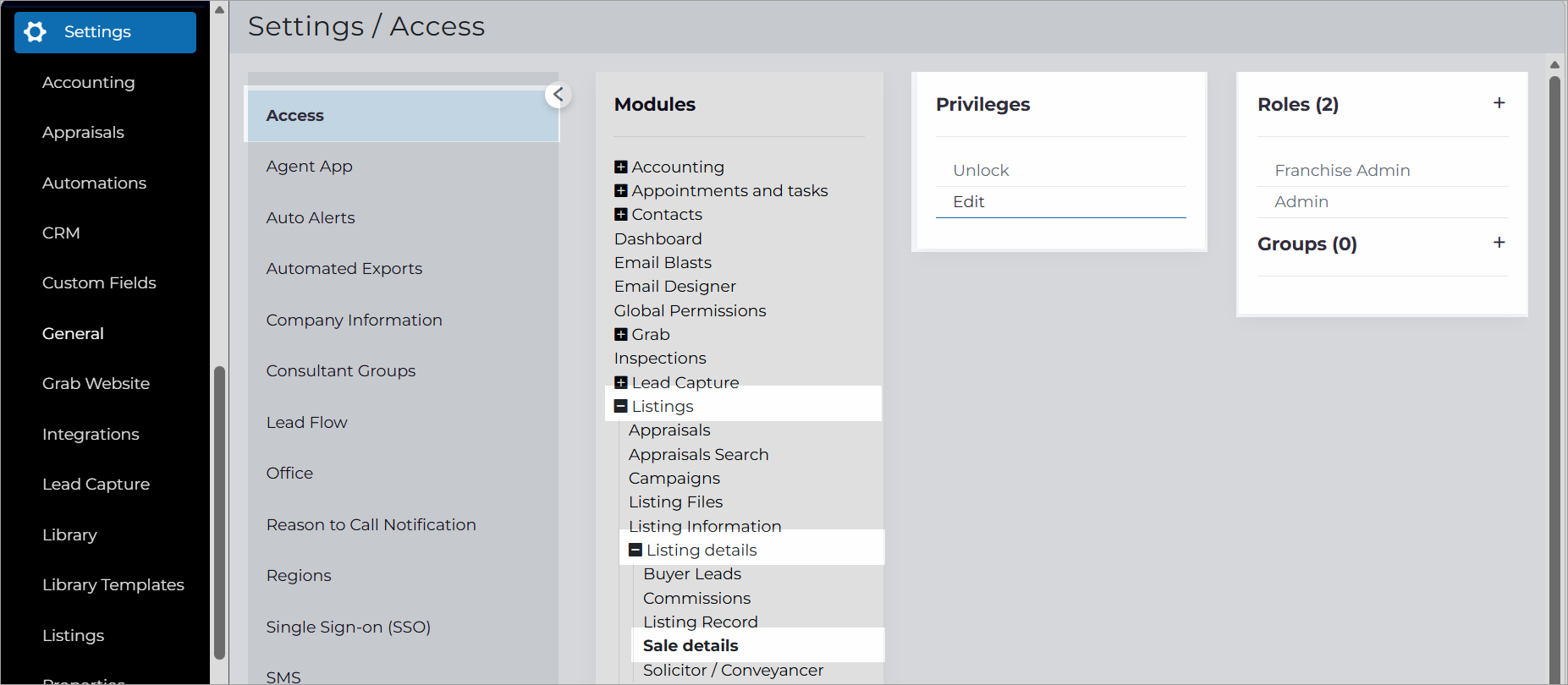Image resolution: width=1568 pixels, height=685 pixels.
Task: Select Solicitor / Conveyancer item
Action: tap(733, 670)
